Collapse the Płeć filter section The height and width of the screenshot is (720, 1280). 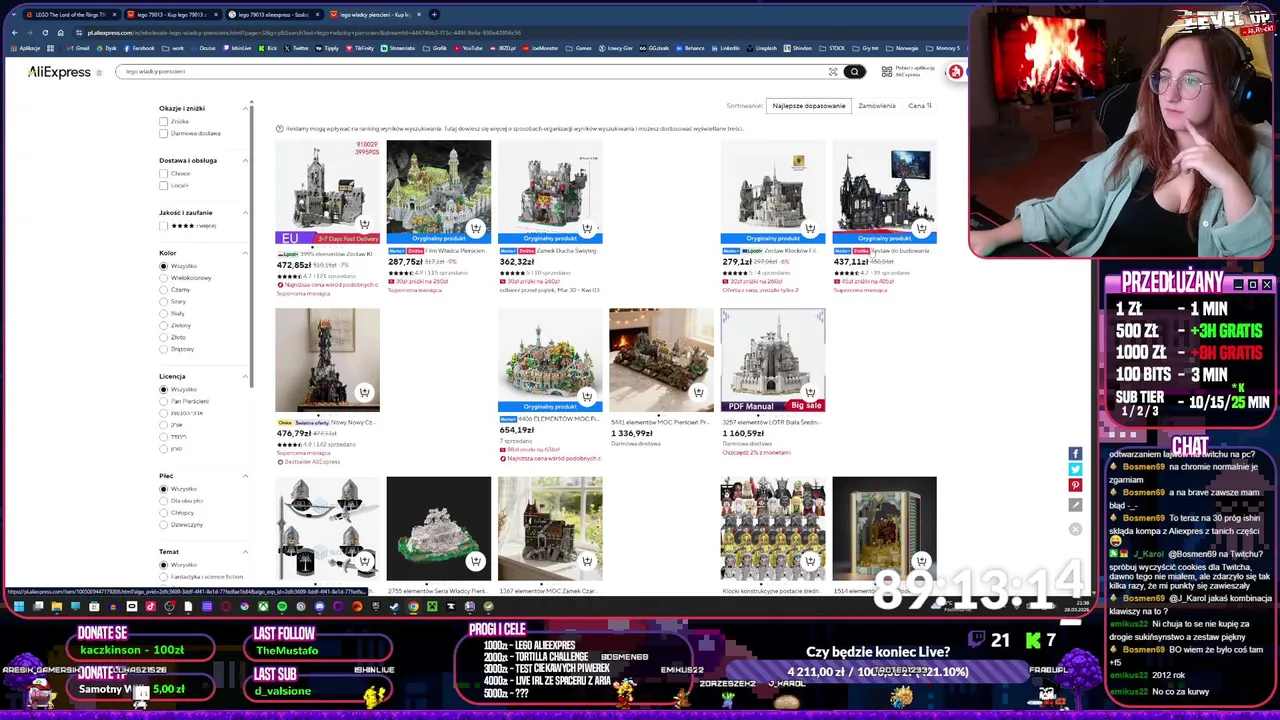[x=245, y=476]
